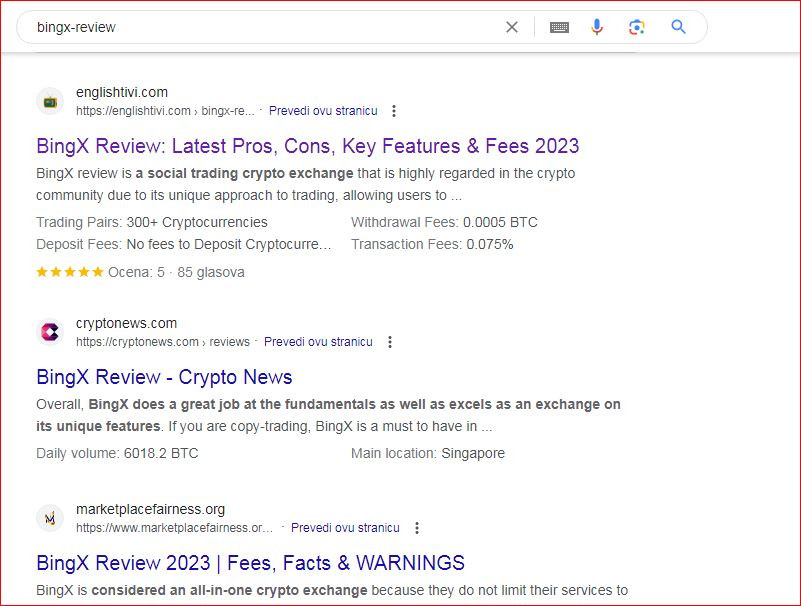The image size is (801, 606).
Task: Click the cryptonews.com site name
Action: [126, 323]
